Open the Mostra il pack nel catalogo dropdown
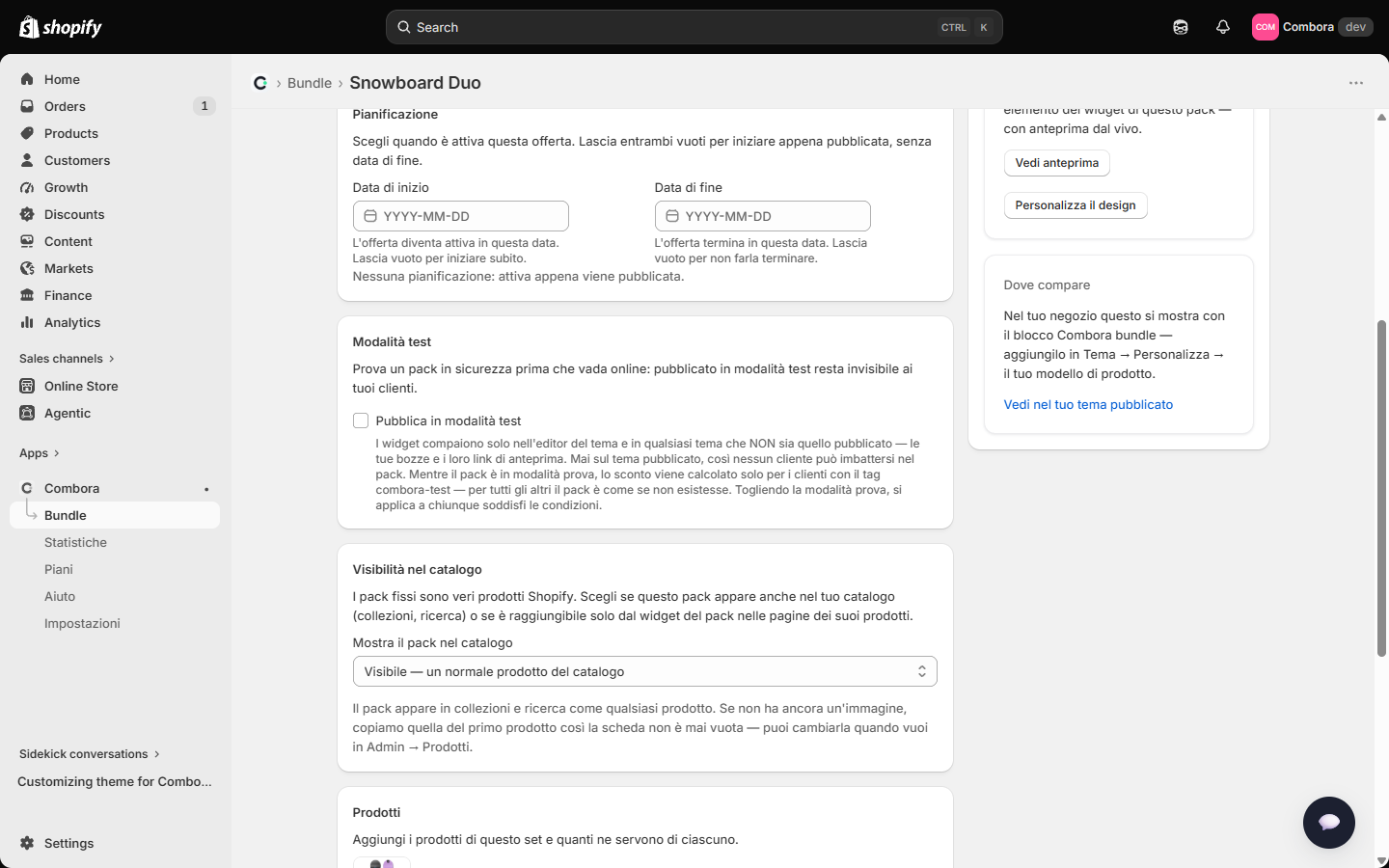The image size is (1389, 868). coord(644,671)
